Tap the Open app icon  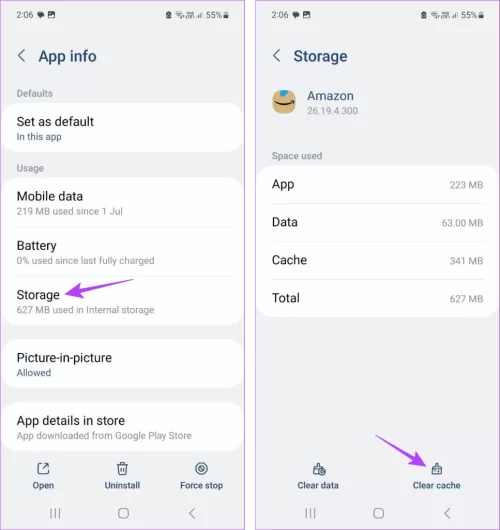click(x=43, y=468)
